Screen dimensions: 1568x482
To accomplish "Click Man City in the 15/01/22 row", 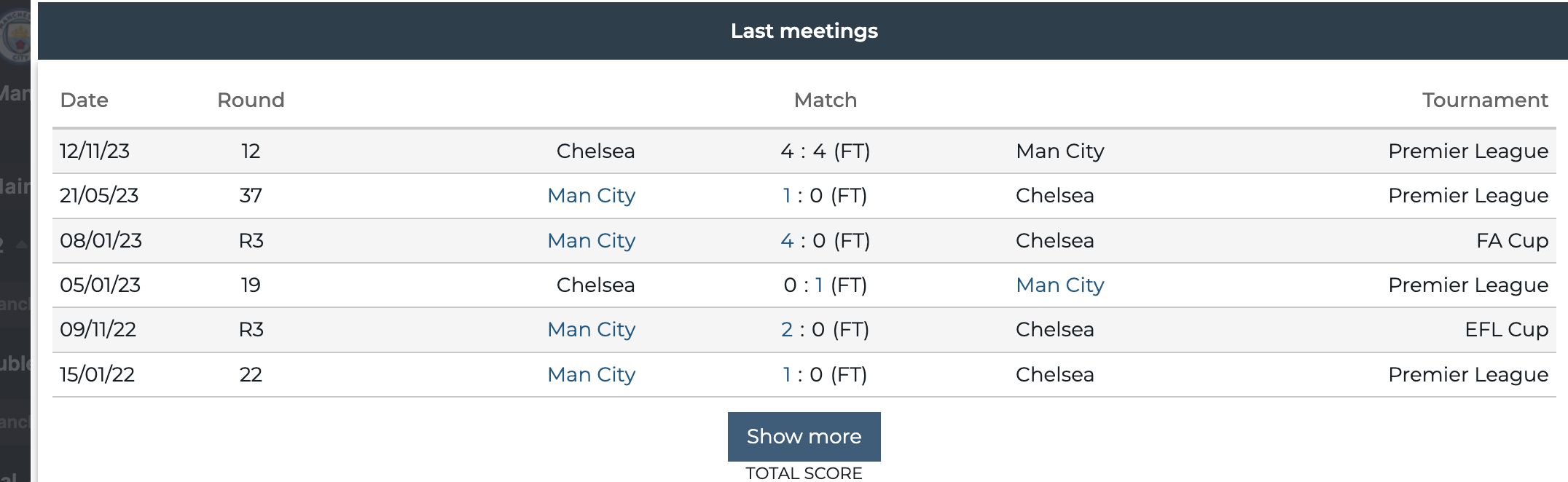I will coord(591,374).
